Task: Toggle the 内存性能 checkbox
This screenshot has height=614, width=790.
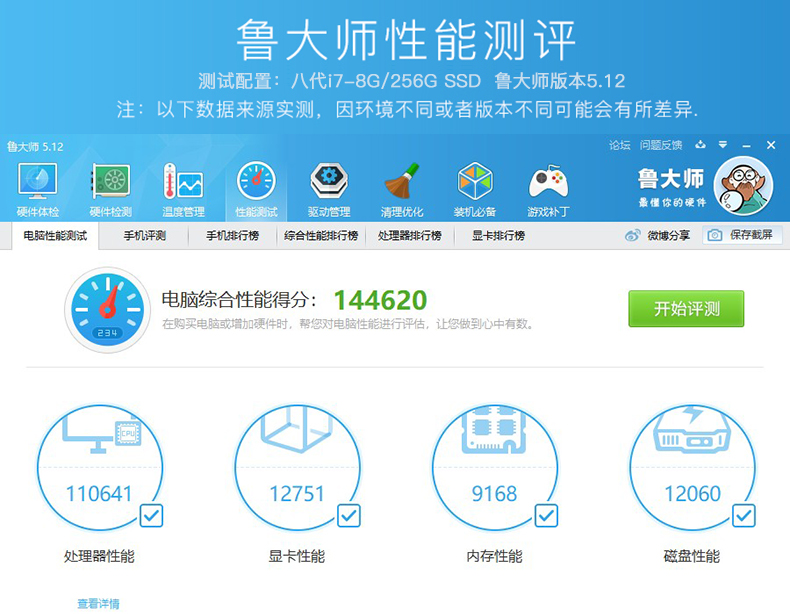Action: pyautogui.click(x=546, y=515)
